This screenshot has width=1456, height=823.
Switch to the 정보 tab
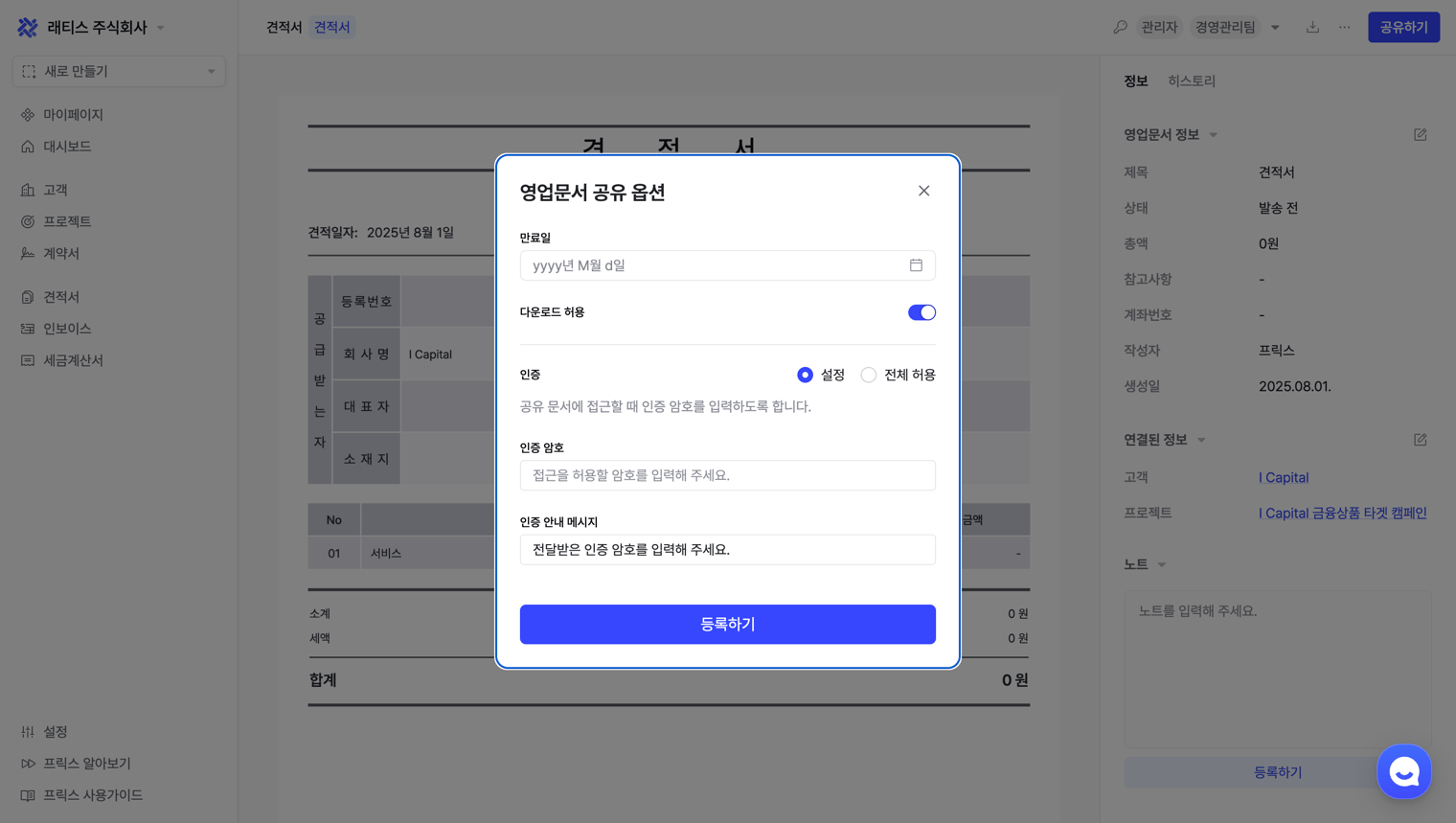[1136, 81]
